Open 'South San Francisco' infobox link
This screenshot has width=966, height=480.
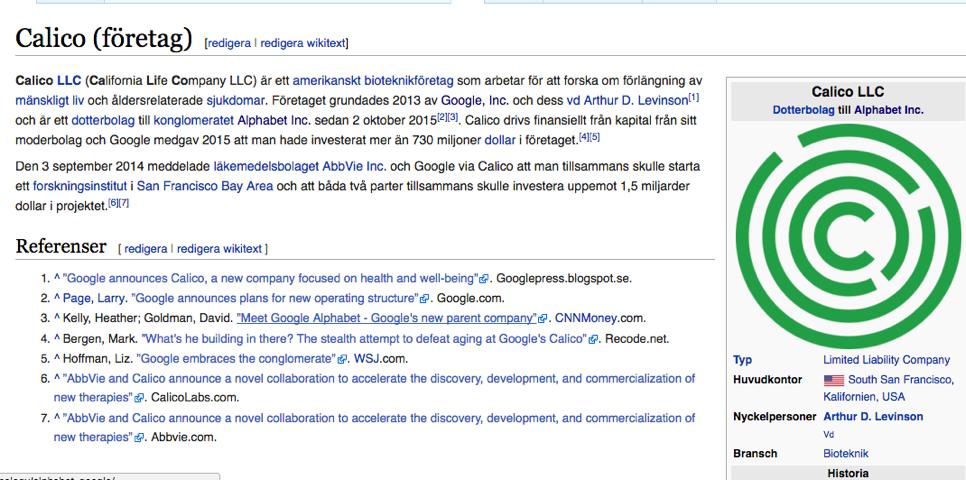(x=899, y=380)
